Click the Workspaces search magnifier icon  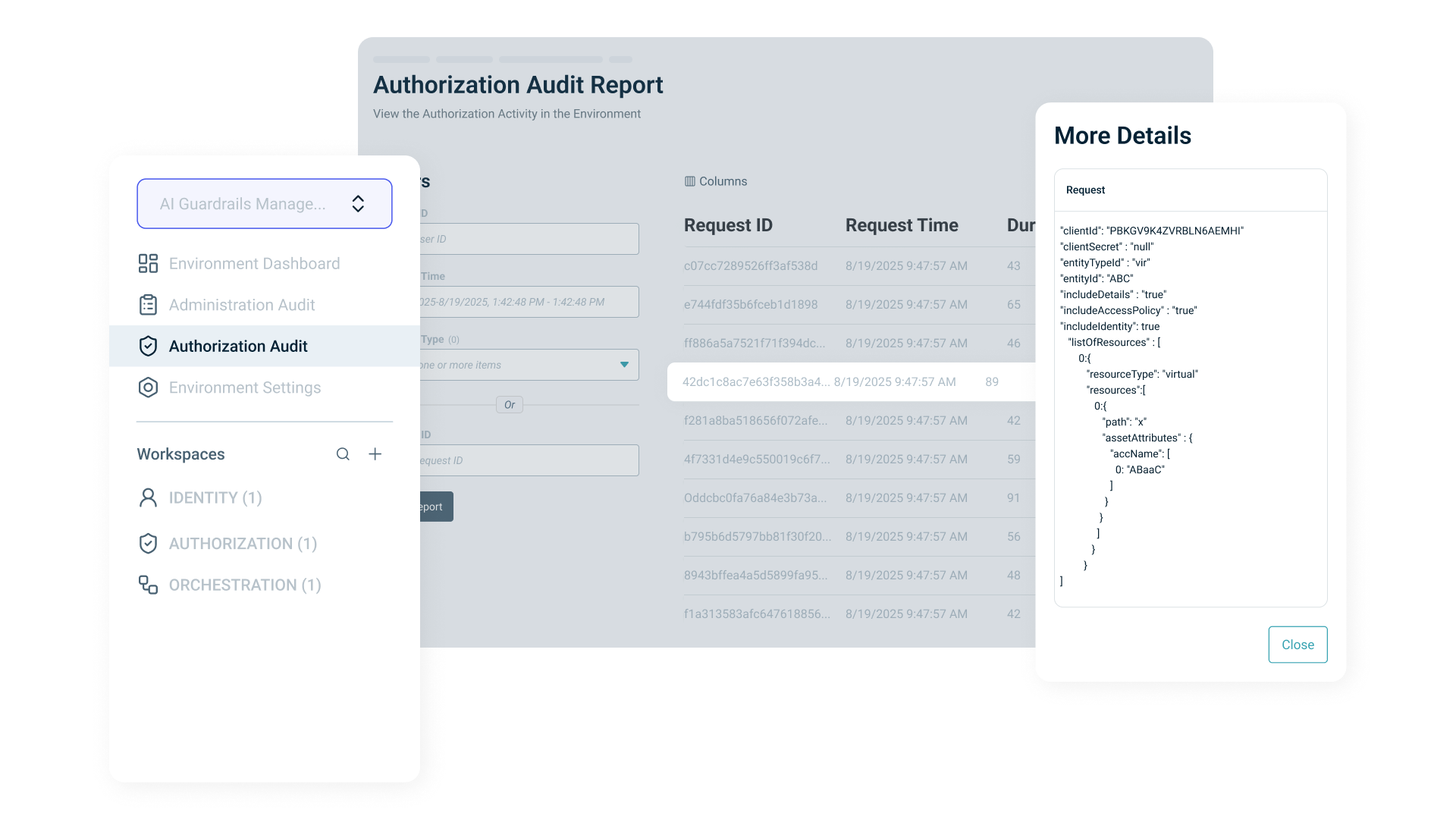pos(343,453)
